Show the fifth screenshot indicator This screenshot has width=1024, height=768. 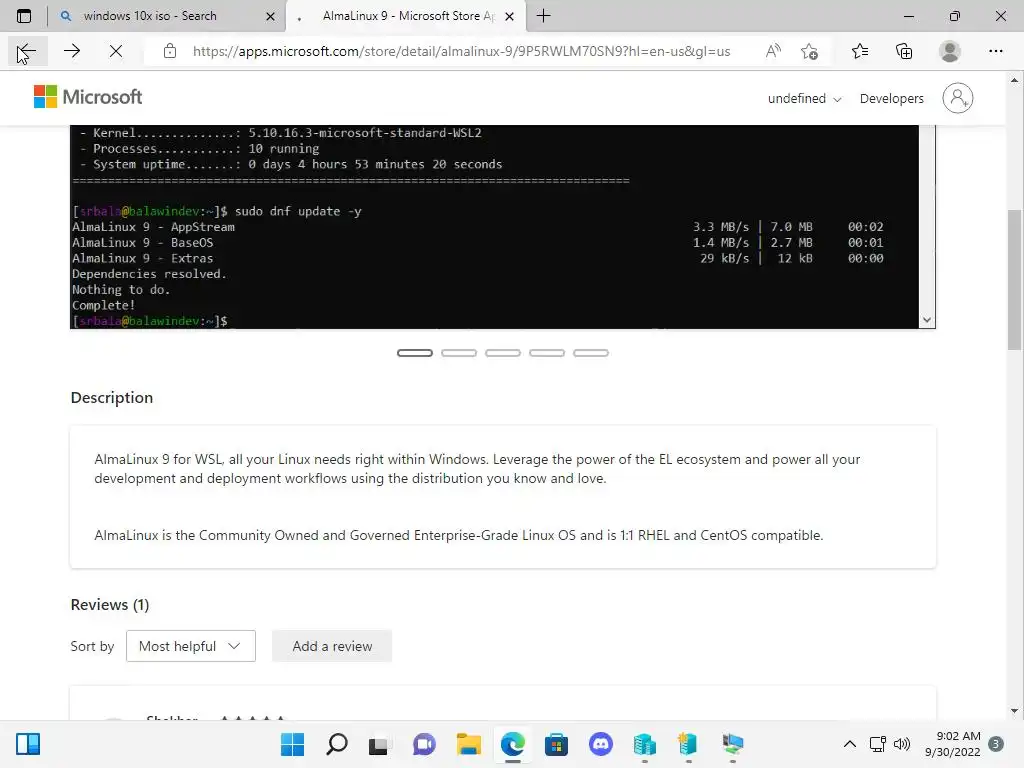tap(590, 353)
